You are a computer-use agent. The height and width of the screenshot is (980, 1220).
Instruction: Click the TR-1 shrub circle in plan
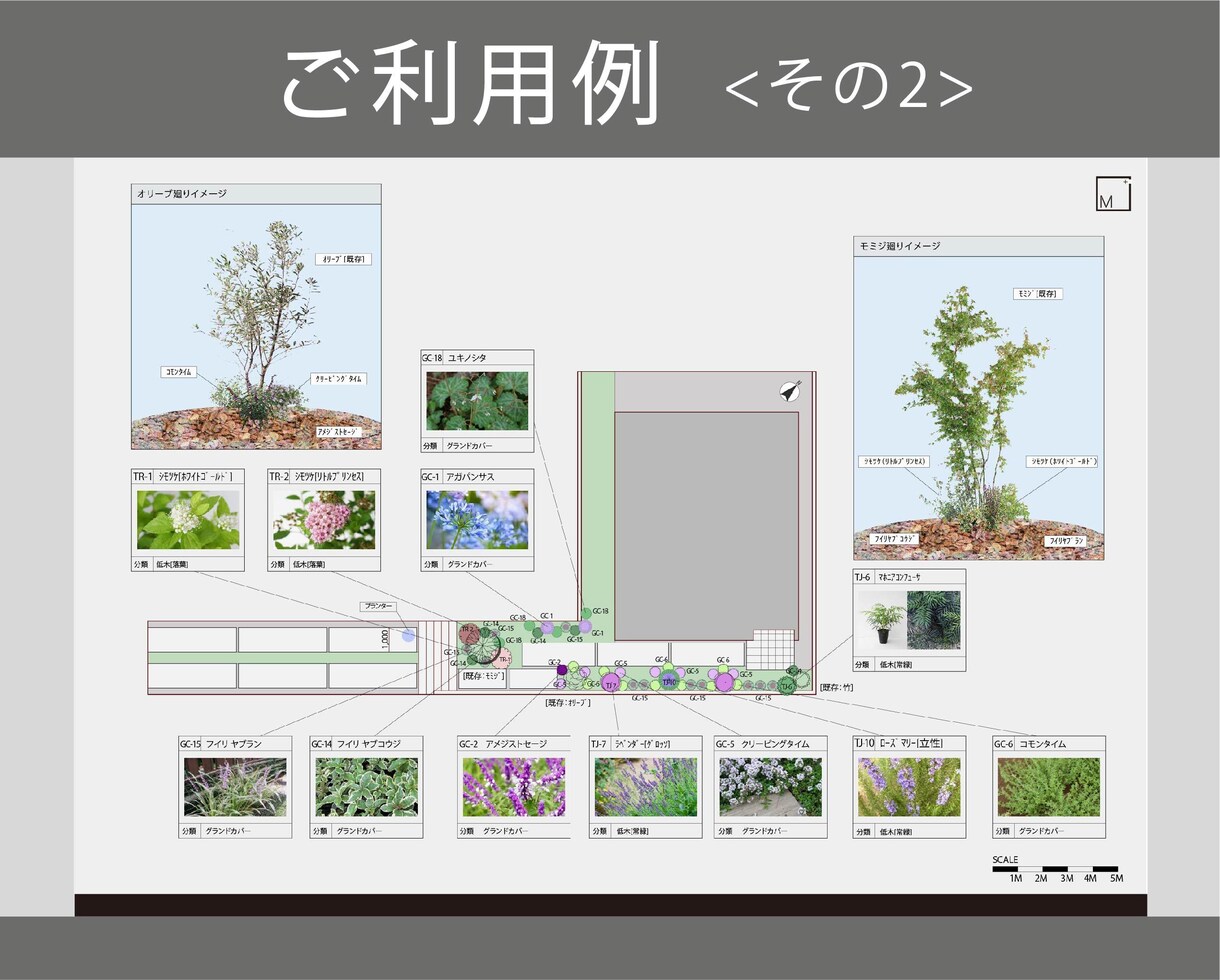pyautogui.click(x=503, y=660)
